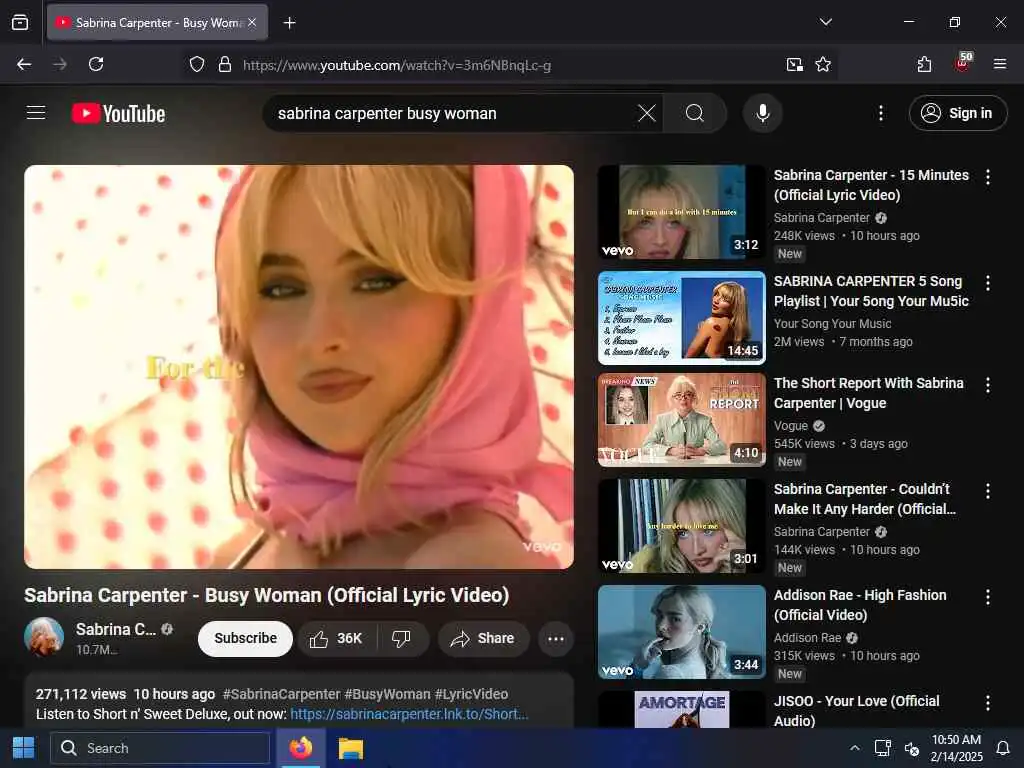
Task: Select the Busy Woman browser tab
Action: [x=157, y=23]
